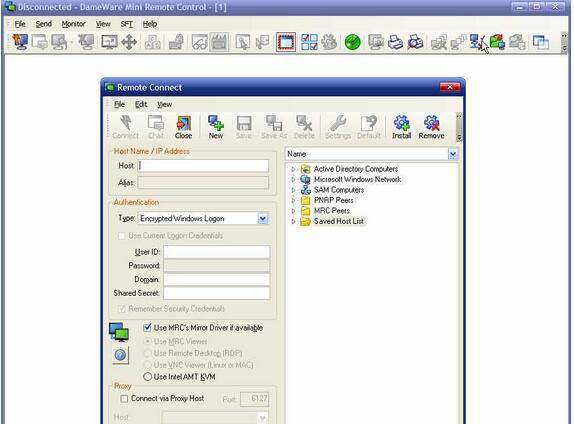Click the New host entry icon
Screen dimensions: 574x424
(216, 127)
